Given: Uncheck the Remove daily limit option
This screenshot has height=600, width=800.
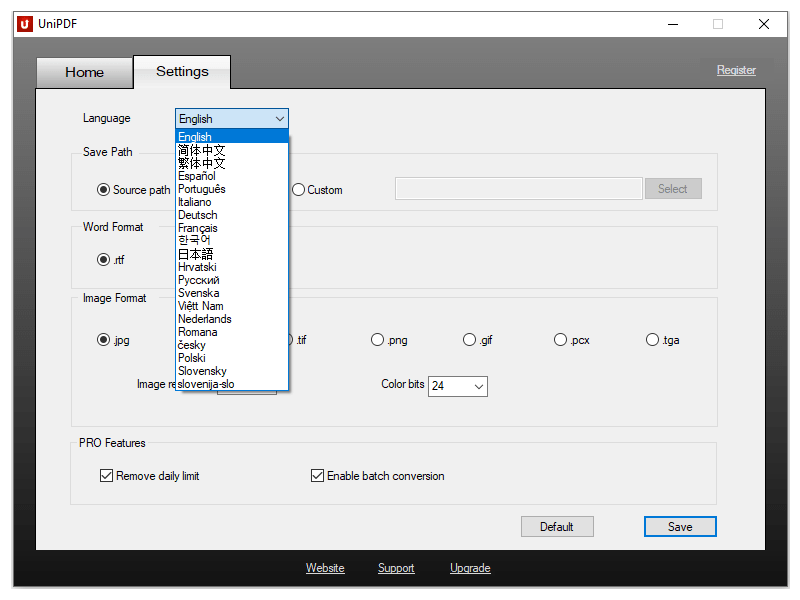Looking at the screenshot, I should click(x=106, y=475).
